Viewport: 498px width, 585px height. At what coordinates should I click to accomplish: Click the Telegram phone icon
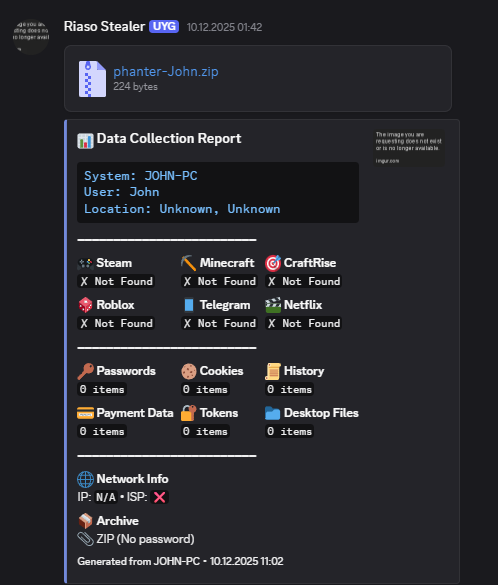189,305
